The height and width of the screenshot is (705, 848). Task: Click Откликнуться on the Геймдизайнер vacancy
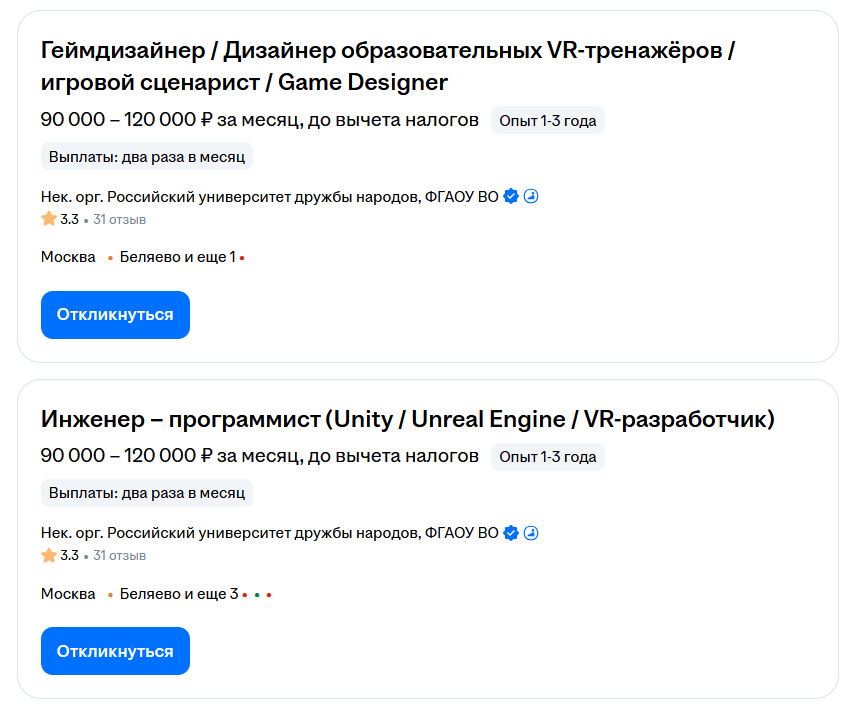(x=115, y=314)
